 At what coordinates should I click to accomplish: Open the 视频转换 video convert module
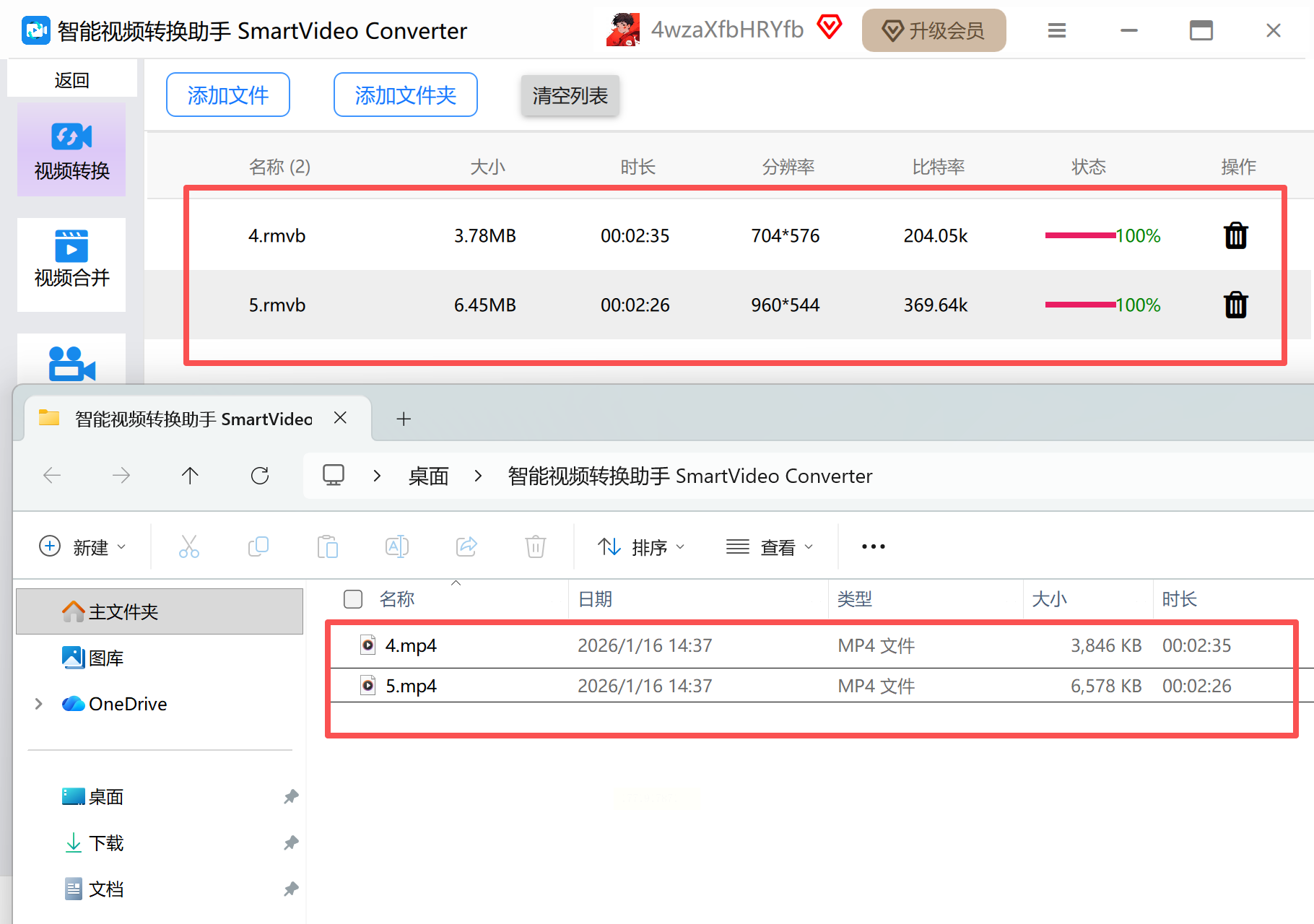click(71, 149)
